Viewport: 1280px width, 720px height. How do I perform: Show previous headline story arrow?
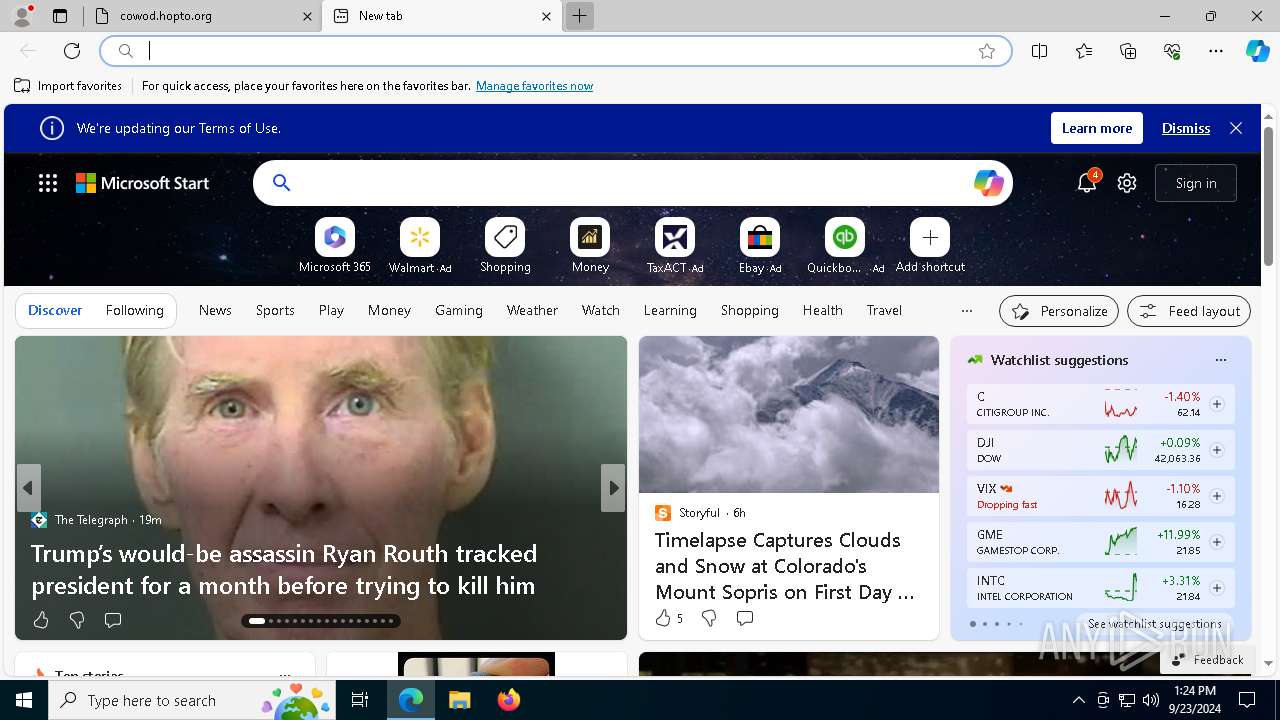(29, 488)
